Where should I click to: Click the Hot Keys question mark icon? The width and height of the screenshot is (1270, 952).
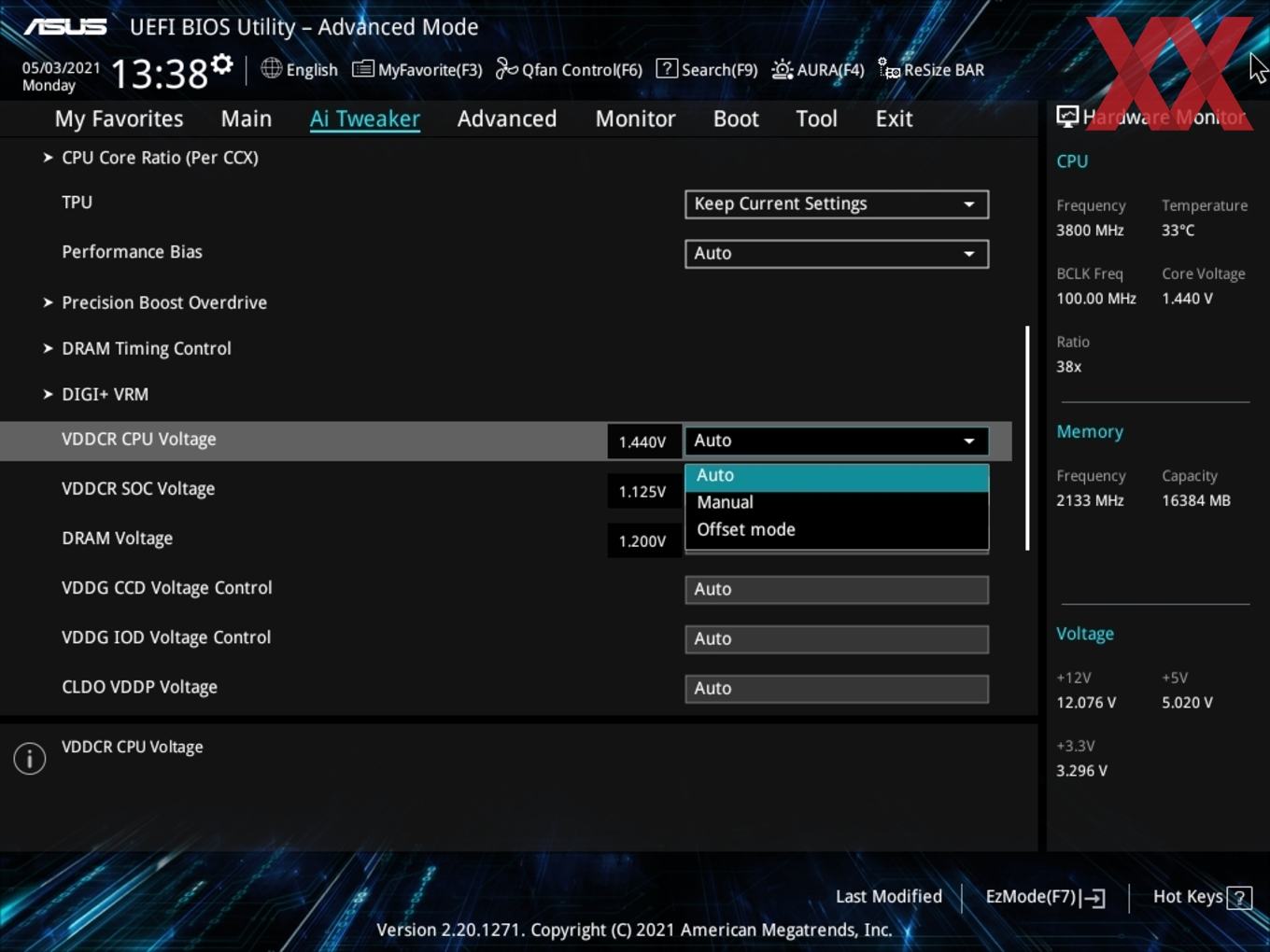tap(1239, 898)
